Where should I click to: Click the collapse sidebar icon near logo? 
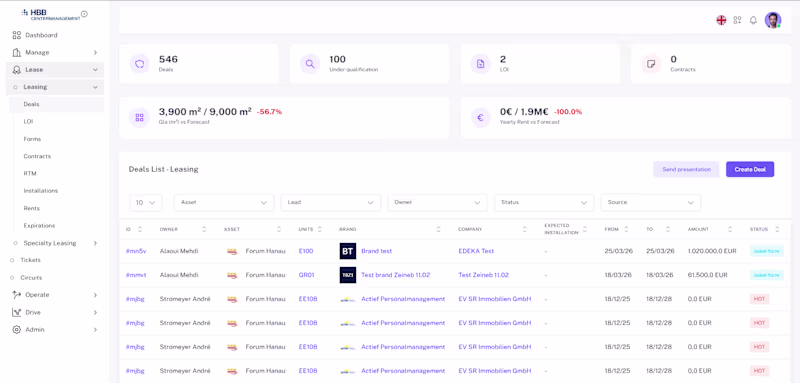point(84,14)
